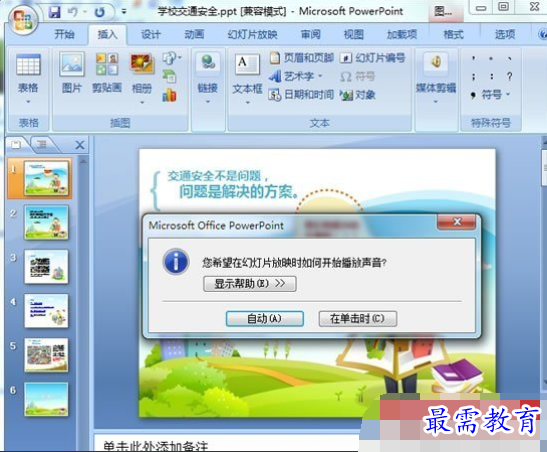Insert 幻灯片编号 slide number
The image size is (547, 452).
click(373, 58)
